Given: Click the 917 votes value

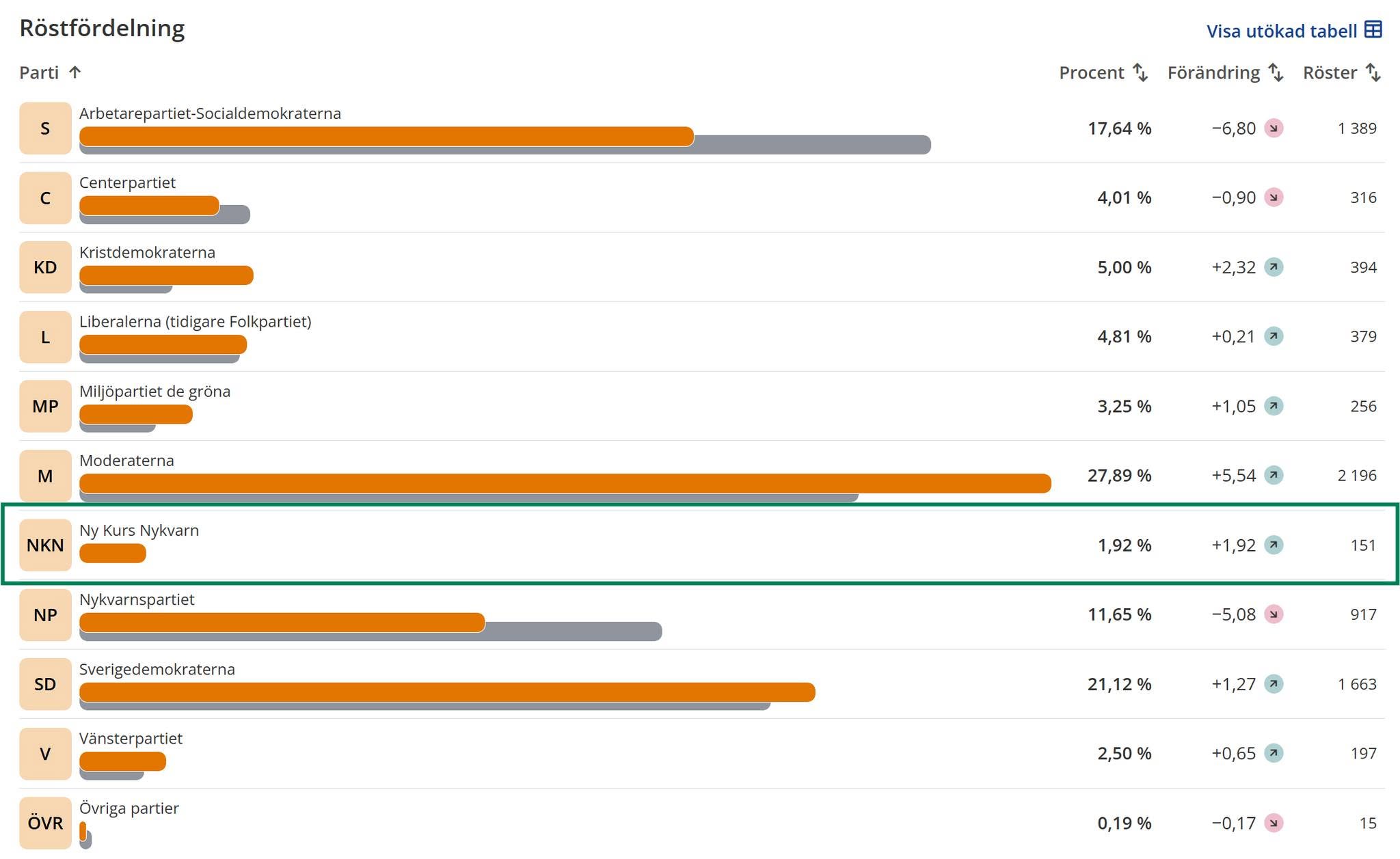Looking at the screenshot, I should coord(1363,614).
